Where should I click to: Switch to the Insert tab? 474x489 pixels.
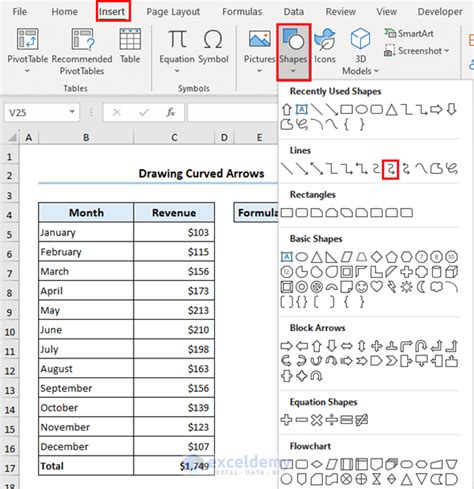pos(112,12)
